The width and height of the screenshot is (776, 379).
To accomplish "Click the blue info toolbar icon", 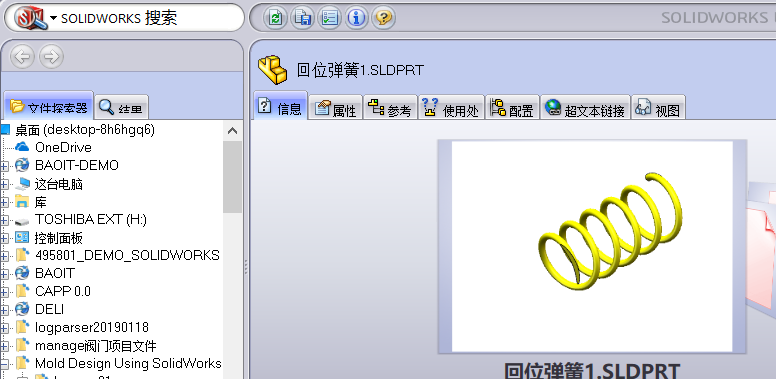I will (356, 18).
